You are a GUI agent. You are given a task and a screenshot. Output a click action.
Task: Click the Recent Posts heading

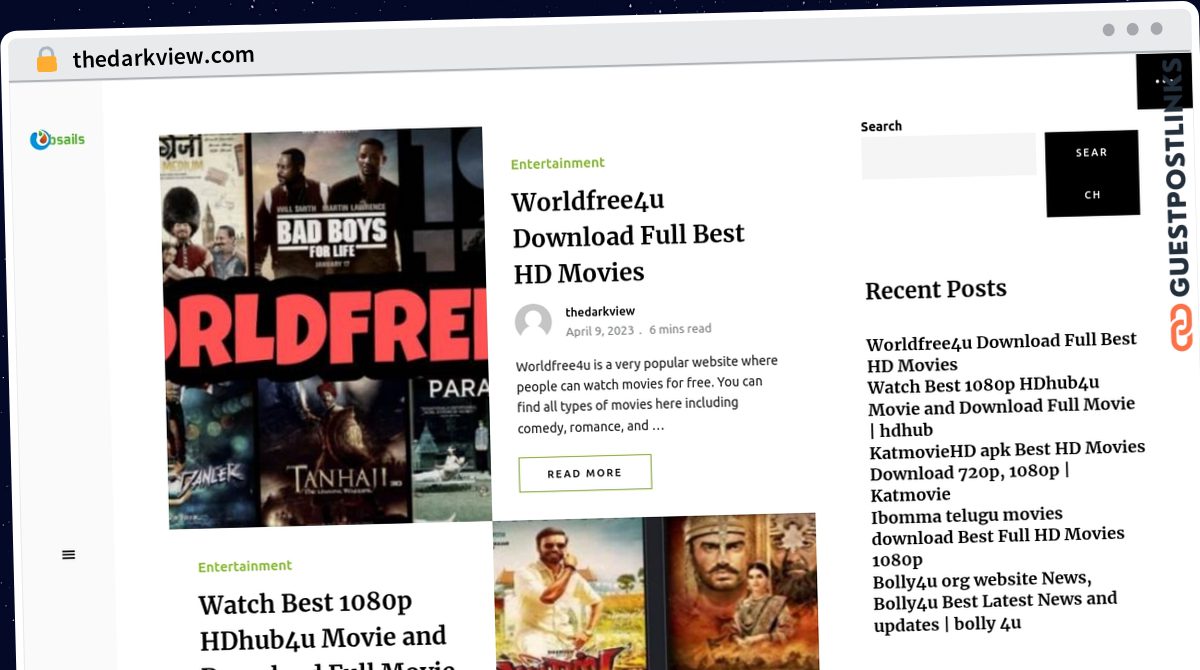pos(936,289)
